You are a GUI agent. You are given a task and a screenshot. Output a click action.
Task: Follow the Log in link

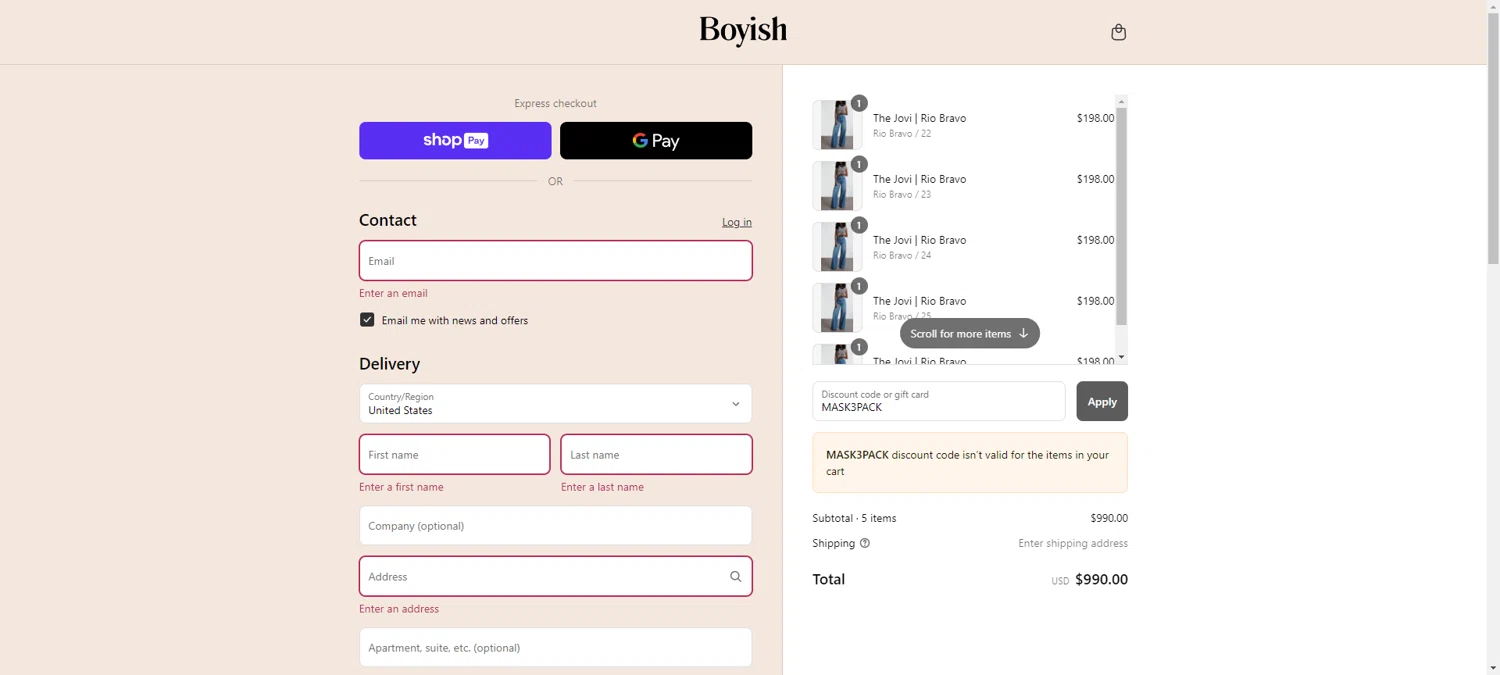point(737,222)
